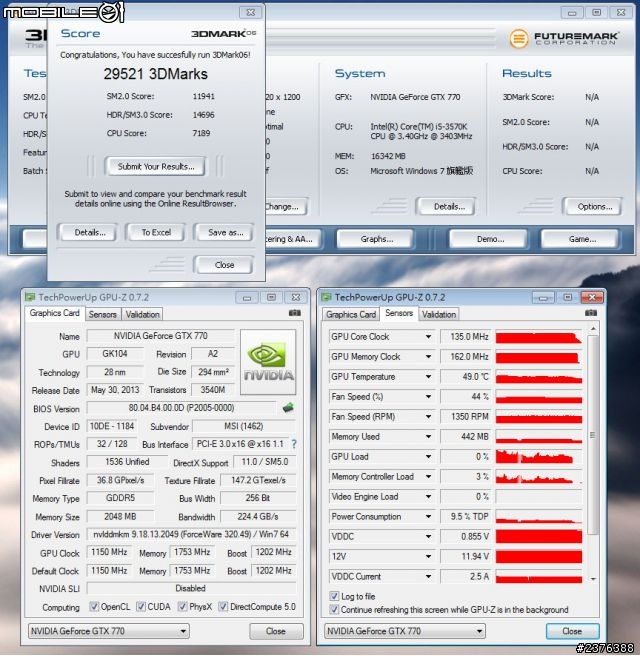
Task: Click the GPU Core Clock red graph
Action: point(539,337)
